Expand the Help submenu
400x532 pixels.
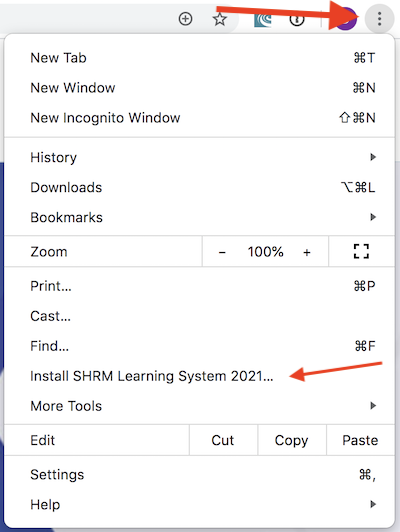pos(199,504)
